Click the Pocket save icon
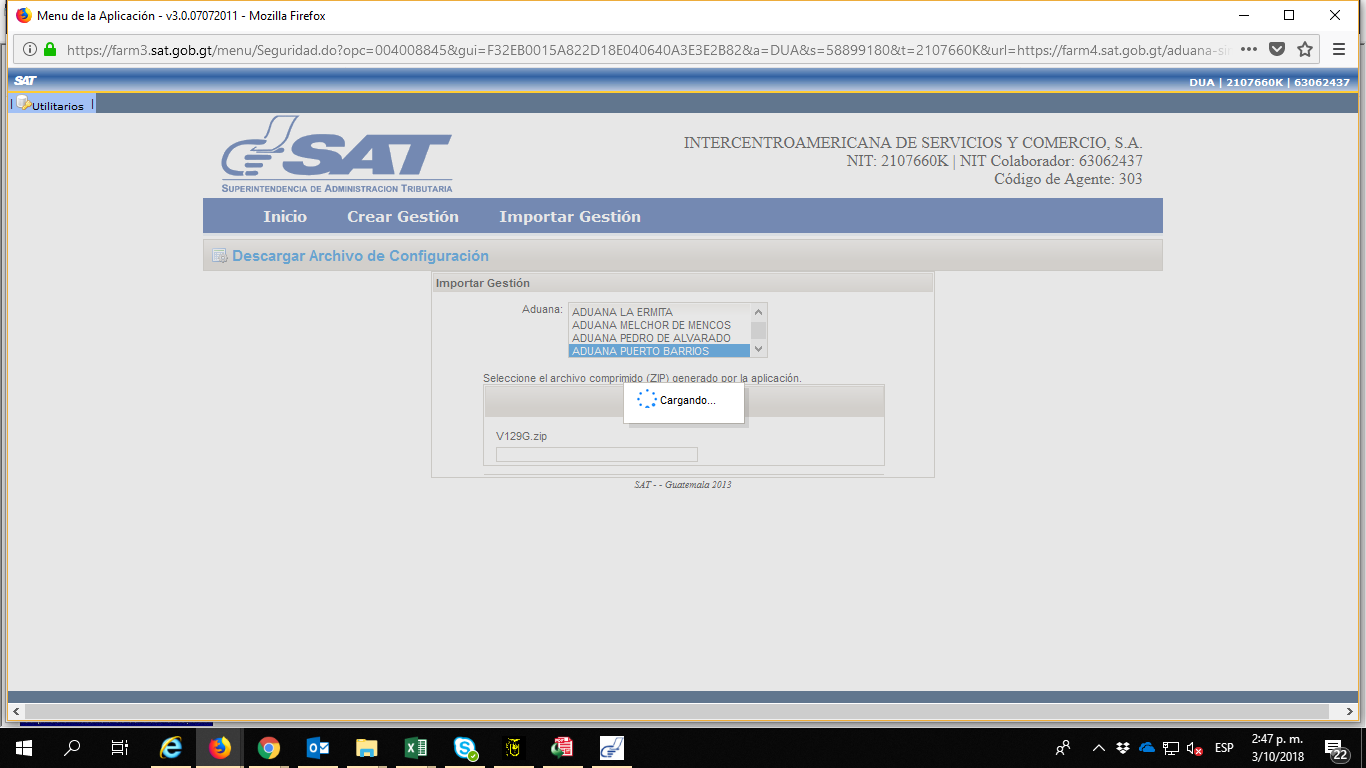 click(1277, 49)
